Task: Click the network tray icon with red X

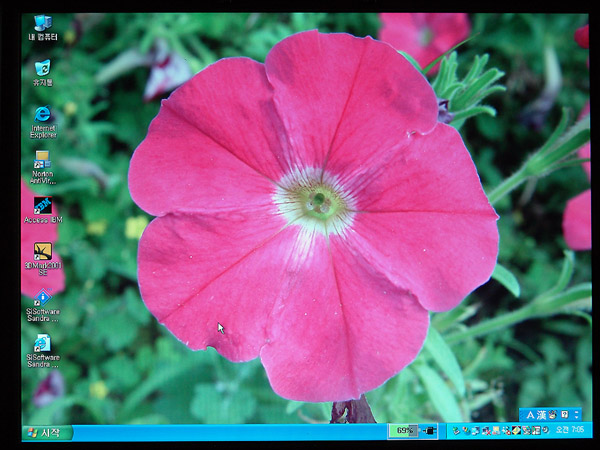Action: pos(486,431)
